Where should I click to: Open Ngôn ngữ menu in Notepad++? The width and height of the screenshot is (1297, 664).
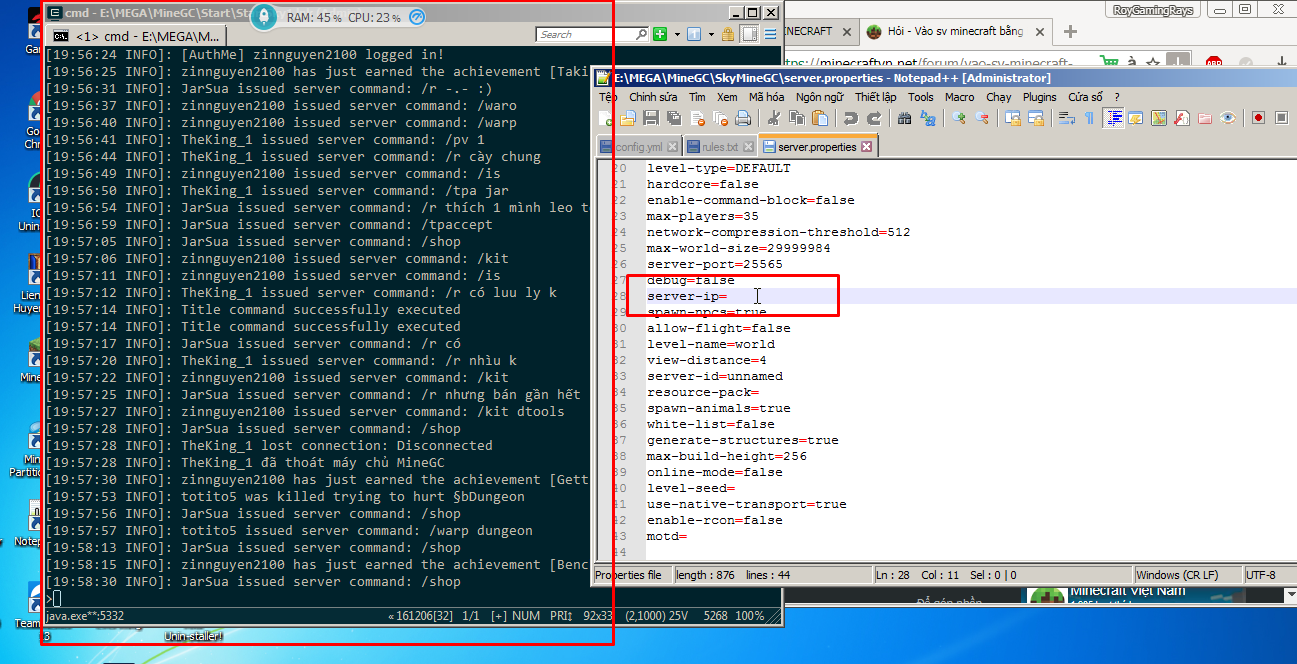(820, 97)
